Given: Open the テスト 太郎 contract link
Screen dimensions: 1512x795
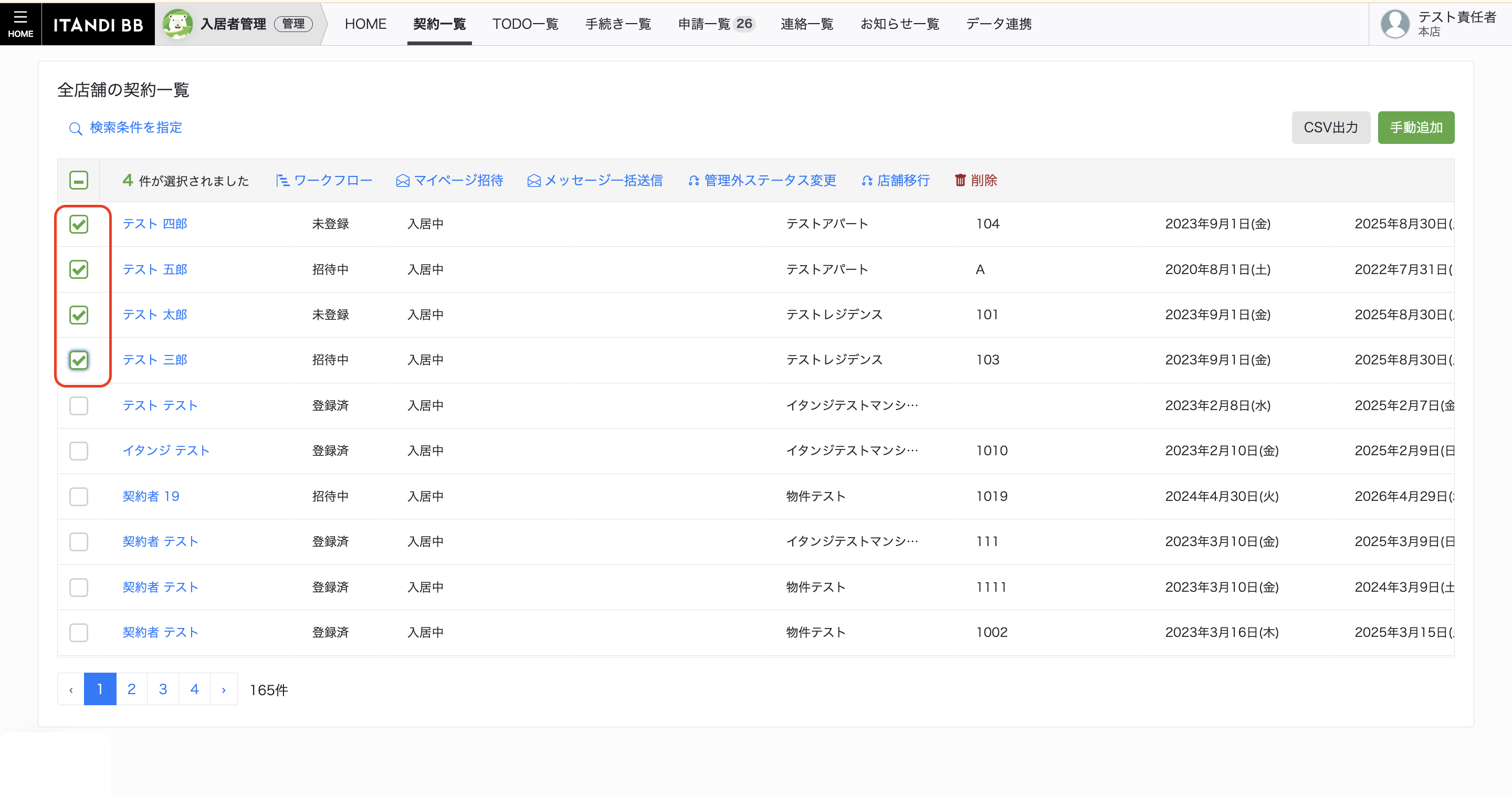Looking at the screenshot, I should pyautogui.click(x=154, y=315).
